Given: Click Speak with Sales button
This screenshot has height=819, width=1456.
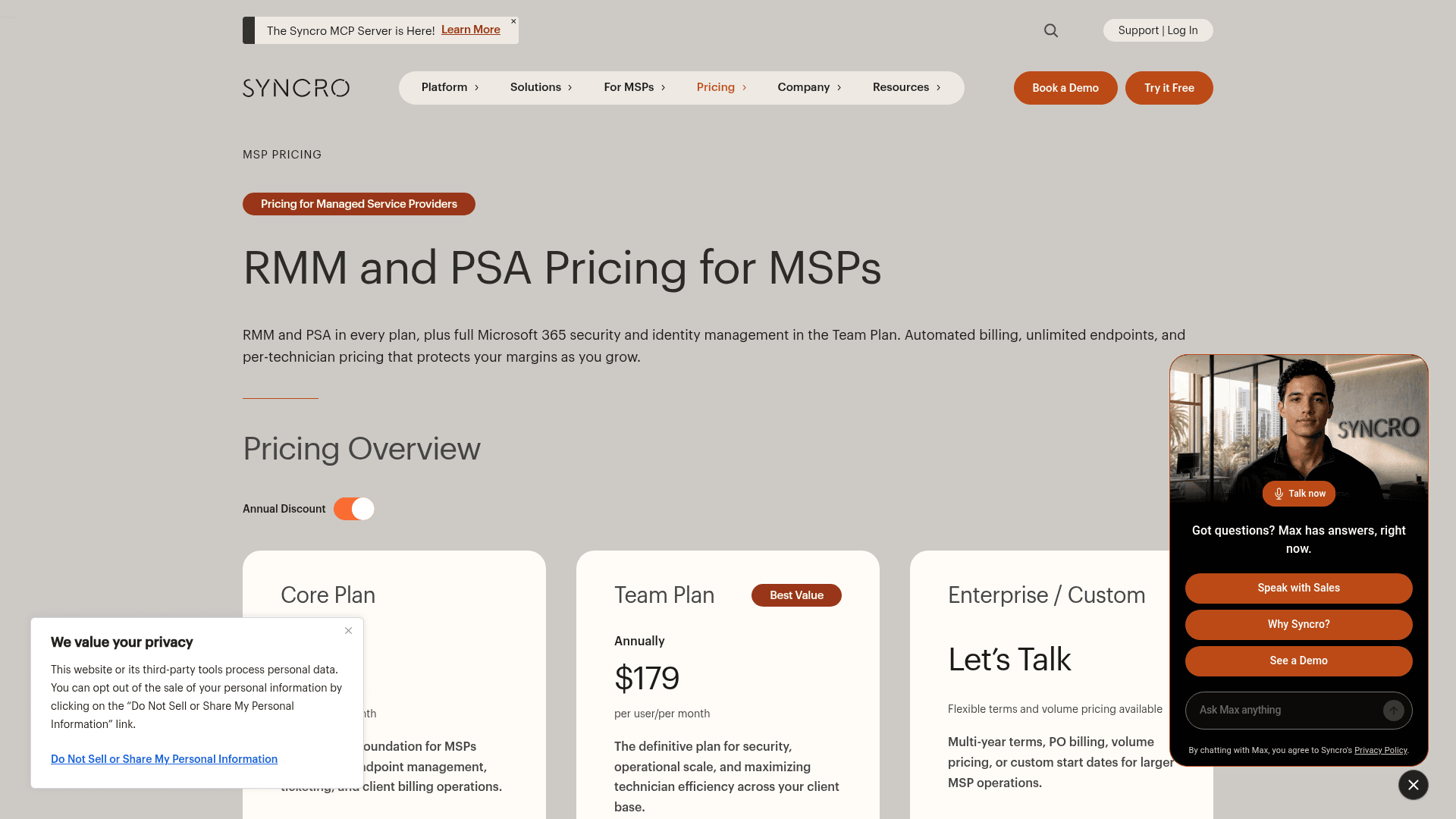Looking at the screenshot, I should 1298,588.
